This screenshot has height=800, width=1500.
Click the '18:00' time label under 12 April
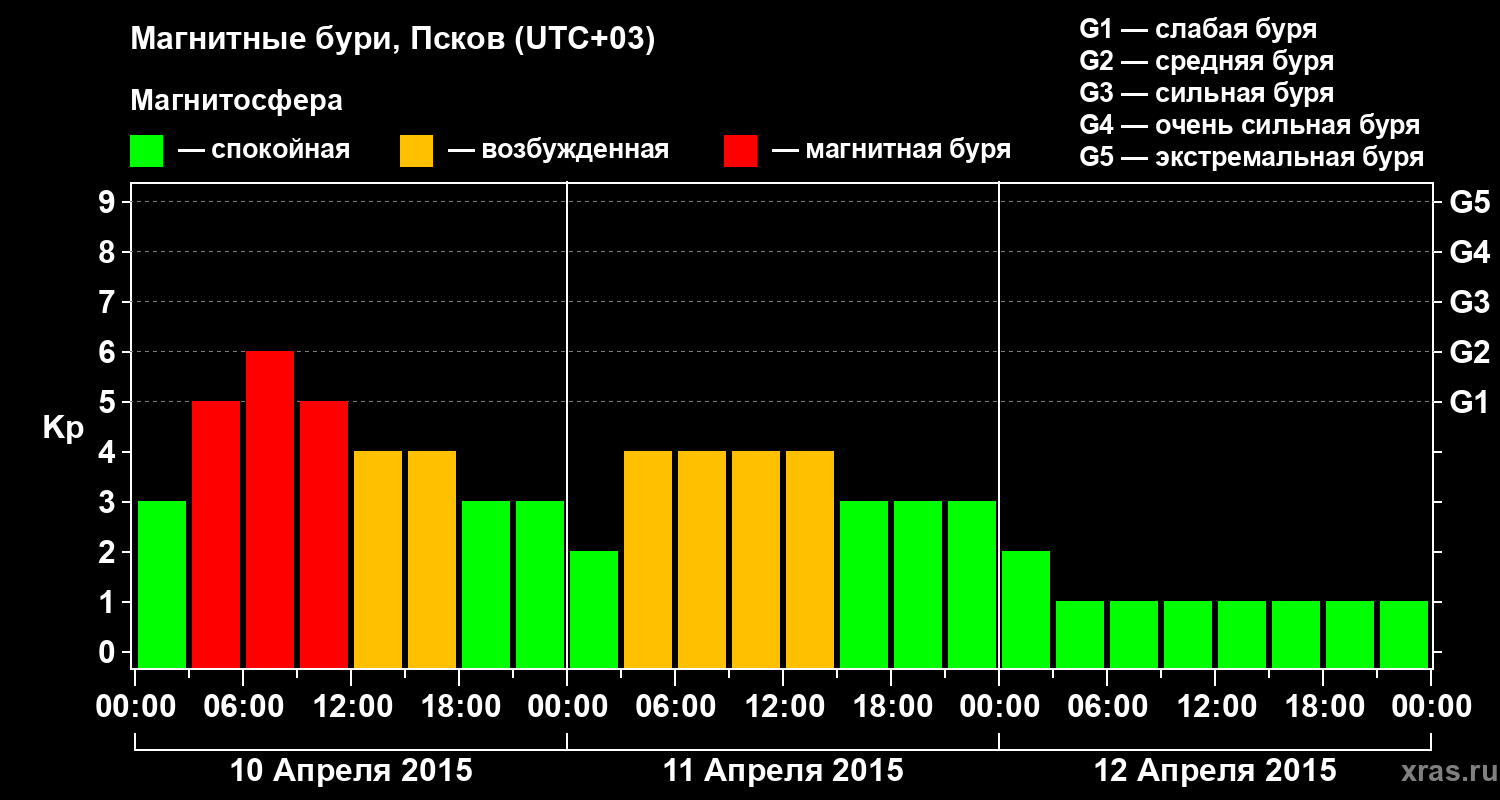tap(1323, 707)
